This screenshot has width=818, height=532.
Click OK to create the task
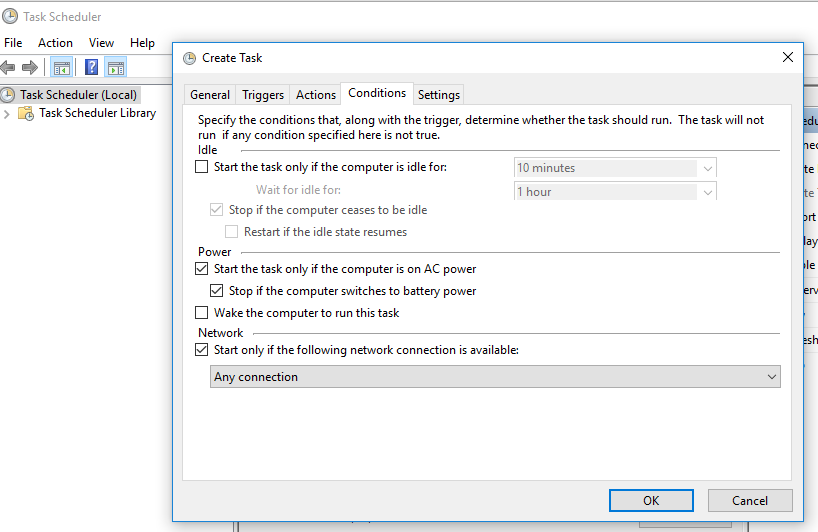pyautogui.click(x=651, y=501)
